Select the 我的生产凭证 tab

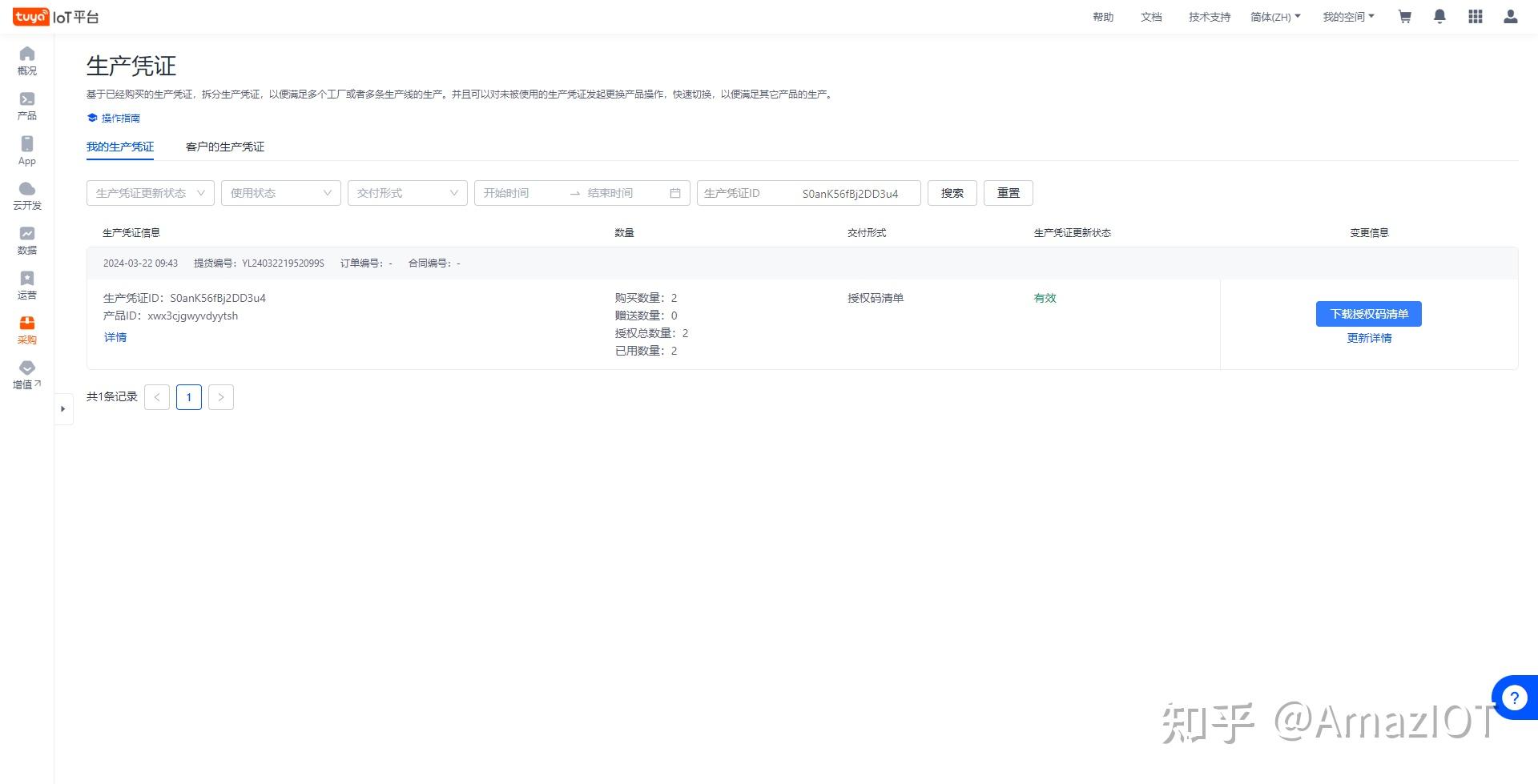120,147
